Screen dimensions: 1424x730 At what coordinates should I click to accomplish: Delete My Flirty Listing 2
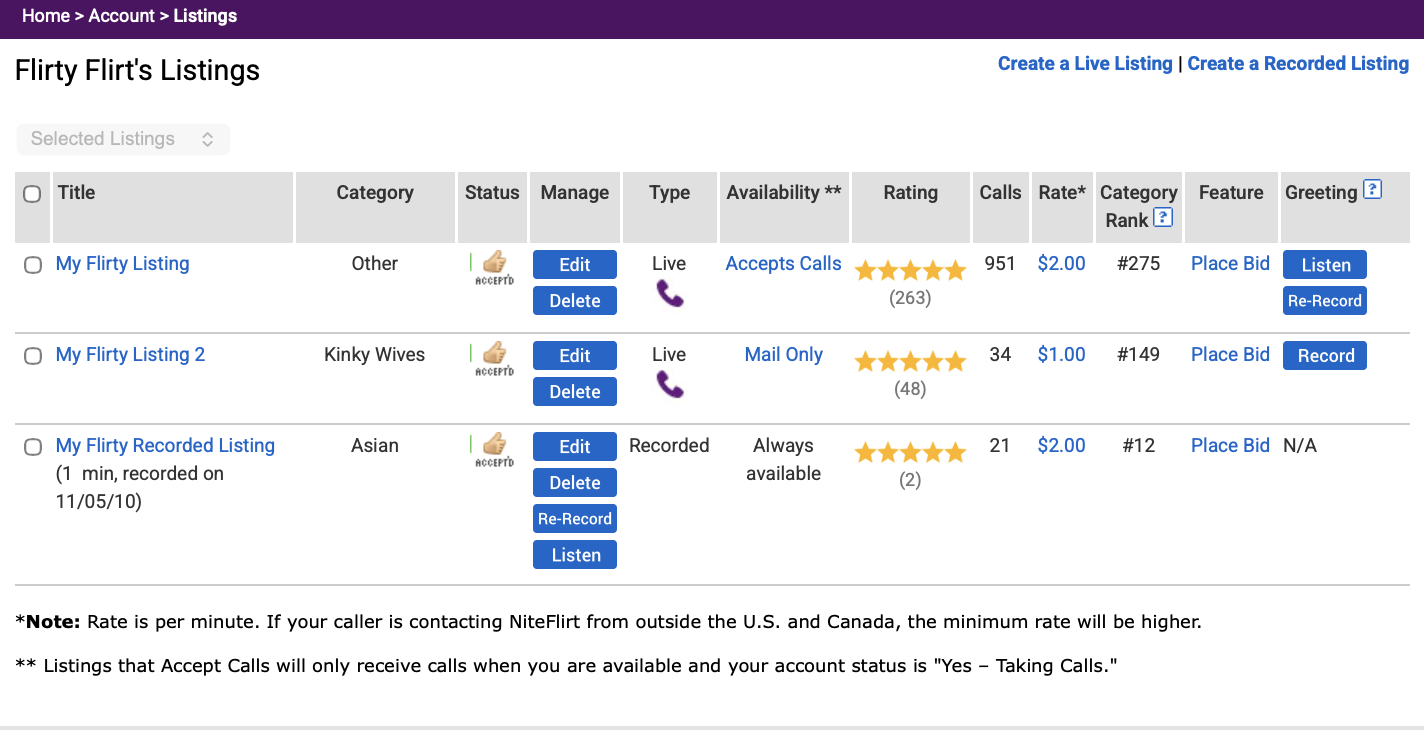(575, 392)
